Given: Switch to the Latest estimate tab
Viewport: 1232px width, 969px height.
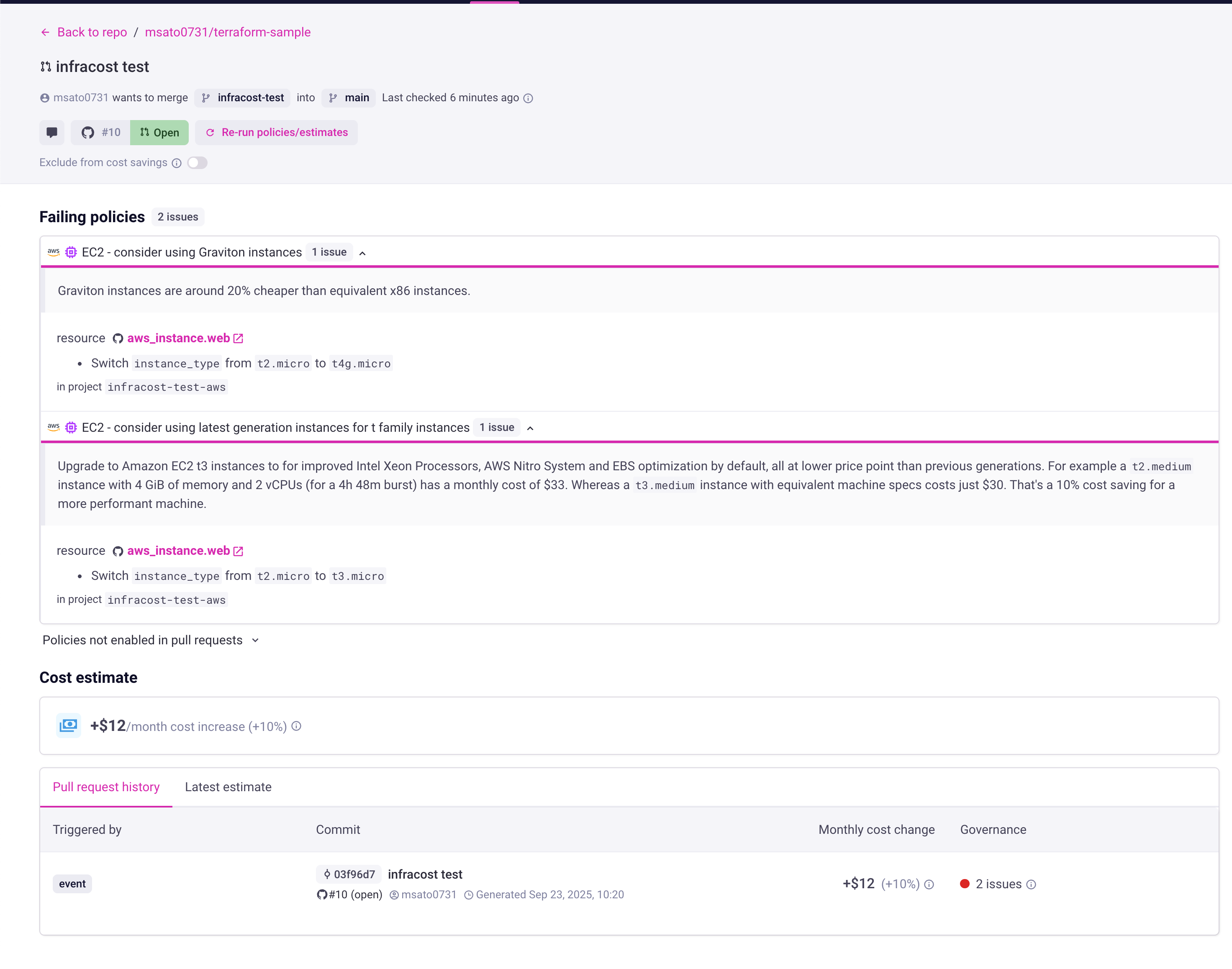Looking at the screenshot, I should click(x=228, y=787).
